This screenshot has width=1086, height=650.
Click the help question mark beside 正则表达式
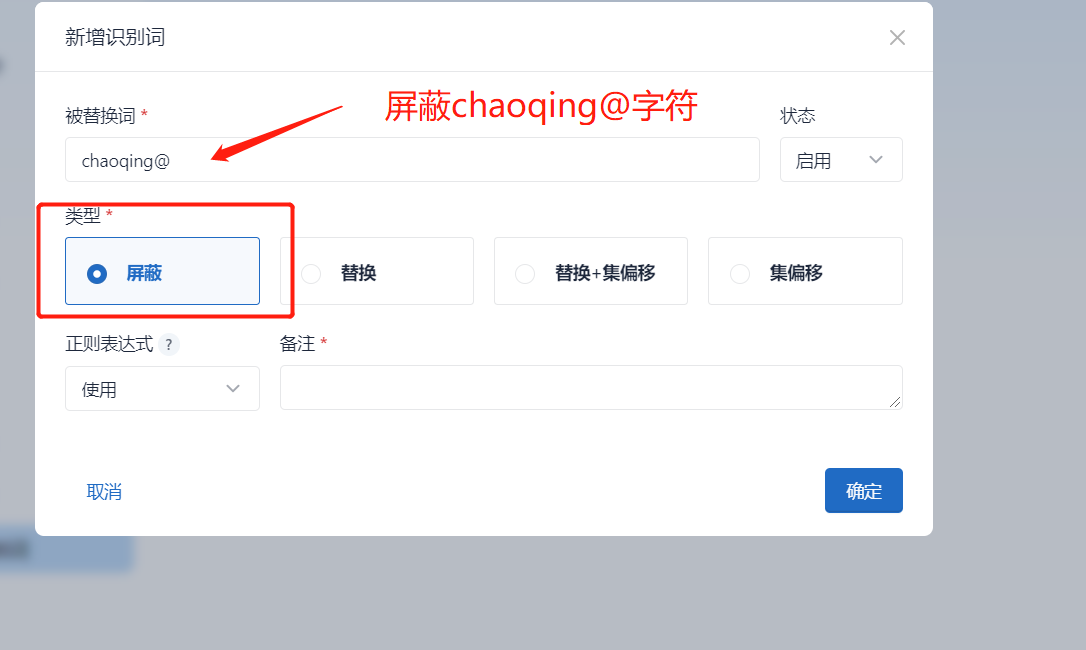[169, 344]
